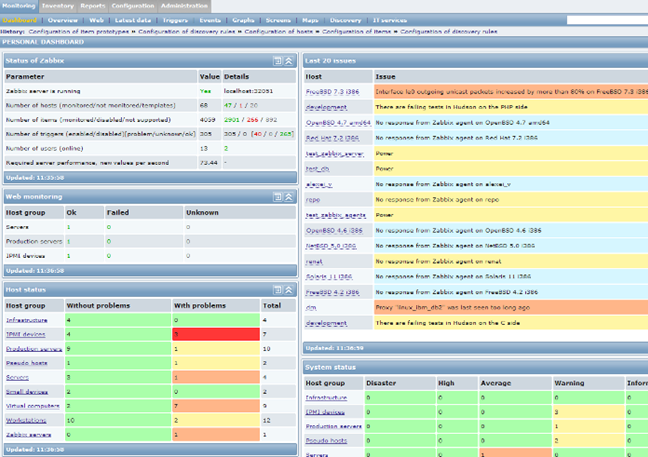
Task: Click the Interface lo0 outgoing packets issue
Action: pyautogui.click(x=511, y=92)
